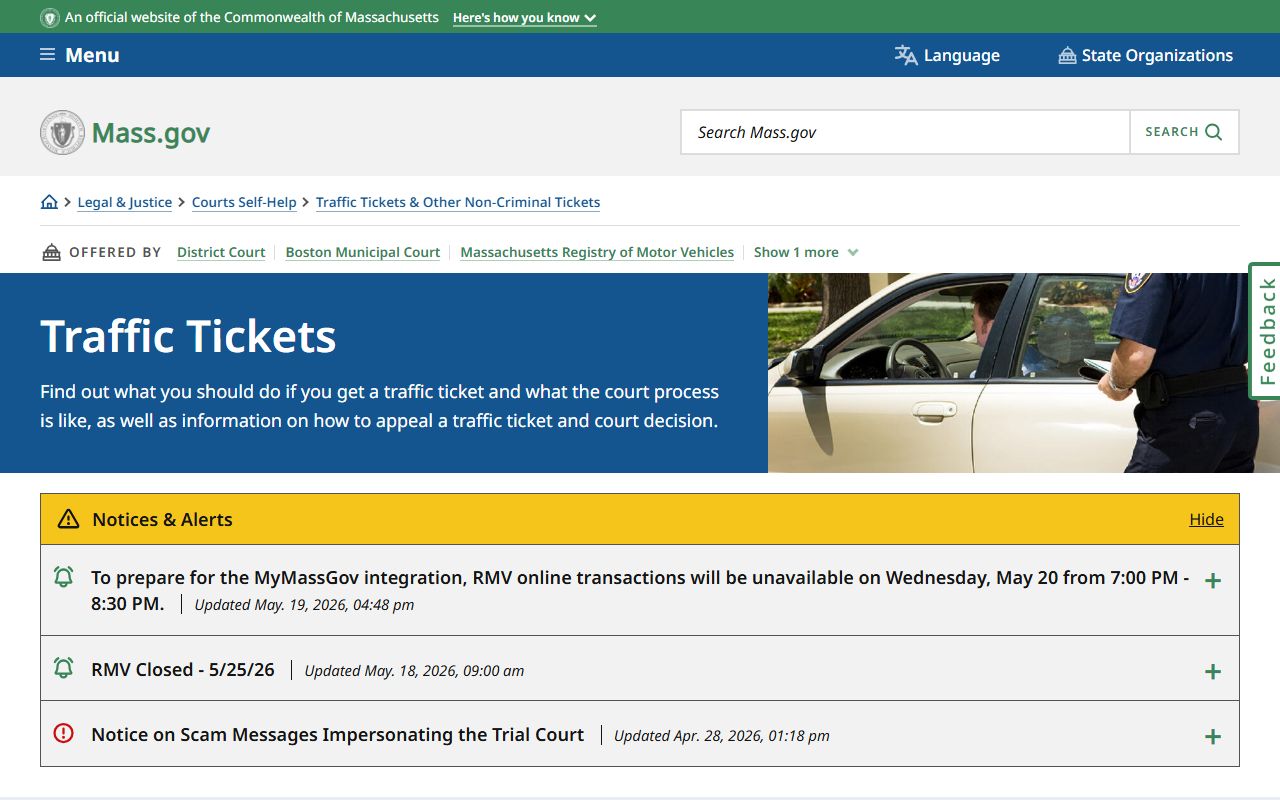The width and height of the screenshot is (1280, 800).
Task: Go to Courts Self-Help breadcrumb
Action: tap(244, 202)
